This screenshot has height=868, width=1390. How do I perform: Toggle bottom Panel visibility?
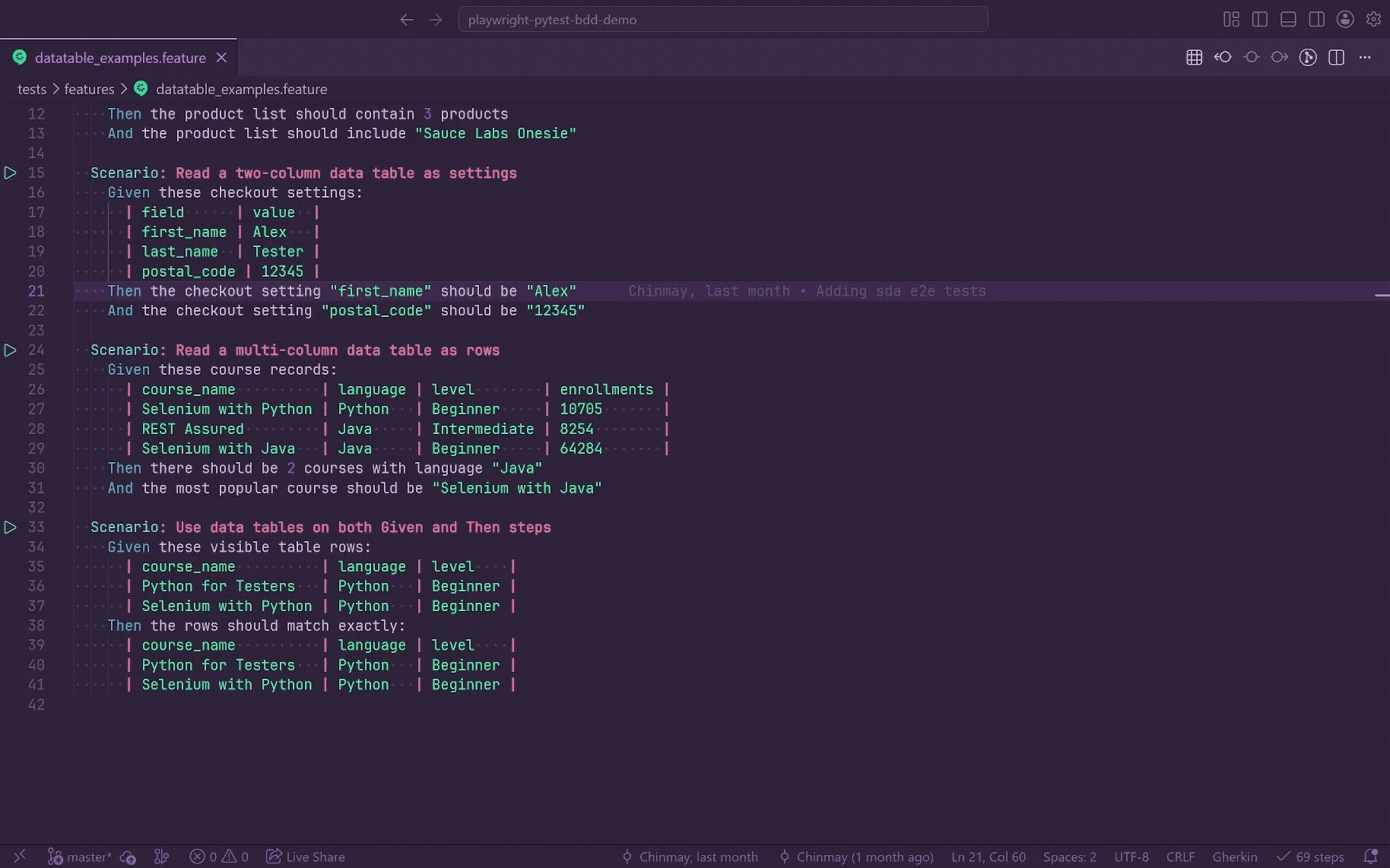[x=1288, y=20]
